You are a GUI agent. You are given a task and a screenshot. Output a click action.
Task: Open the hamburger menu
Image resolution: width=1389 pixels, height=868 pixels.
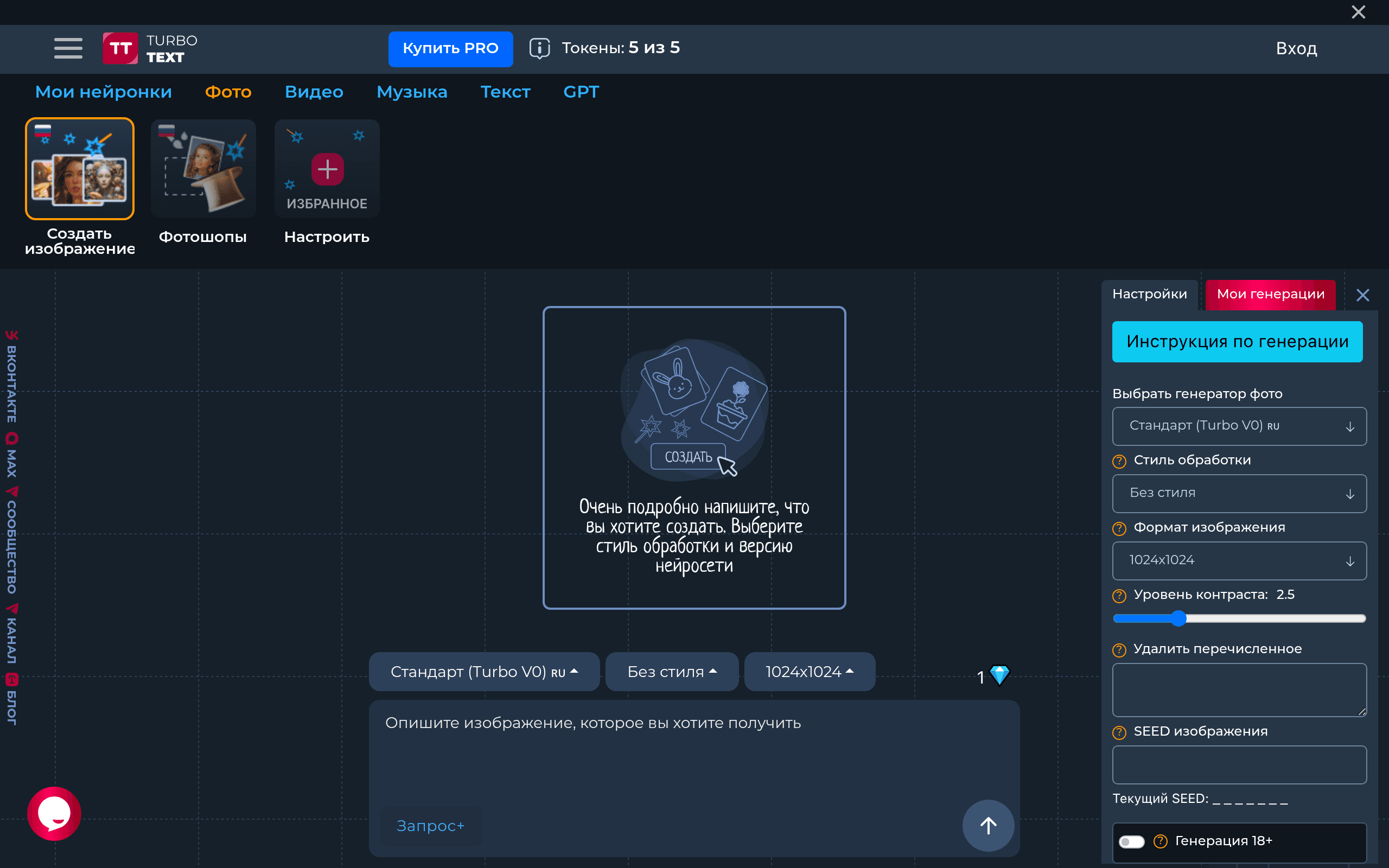(68, 48)
